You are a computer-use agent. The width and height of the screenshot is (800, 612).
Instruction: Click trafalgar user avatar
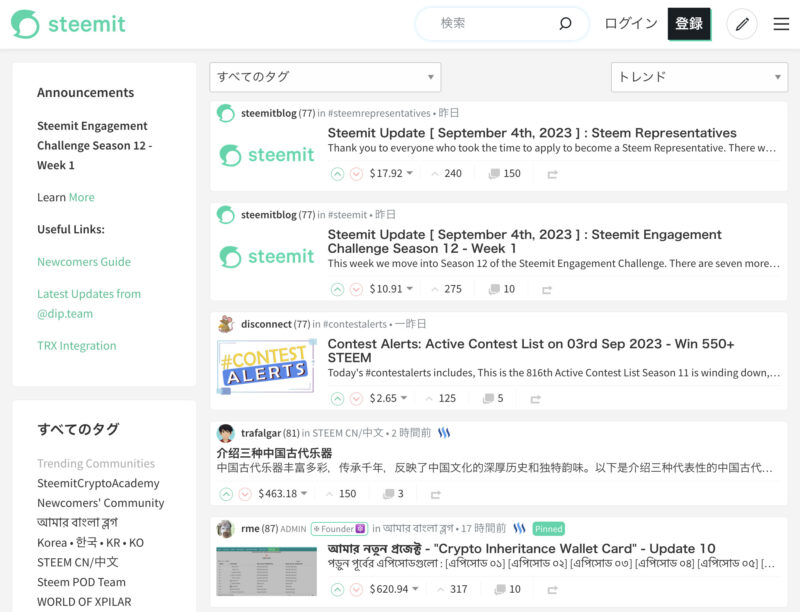pyautogui.click(x=226, y=434)
